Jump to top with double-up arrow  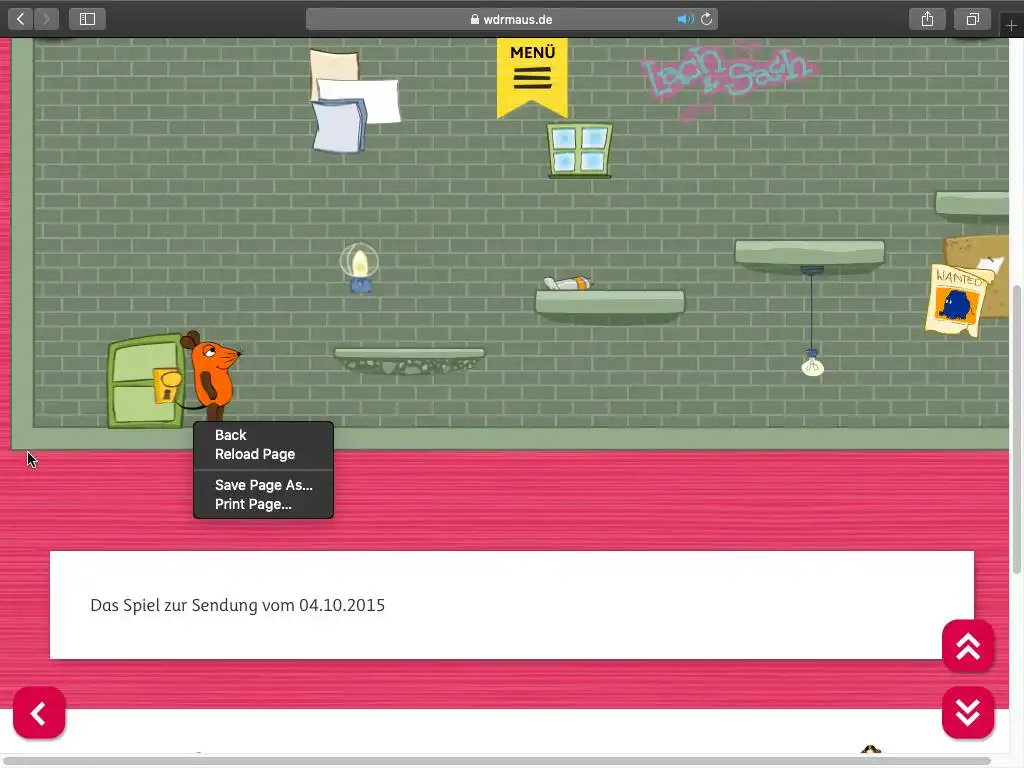(968, 646)
